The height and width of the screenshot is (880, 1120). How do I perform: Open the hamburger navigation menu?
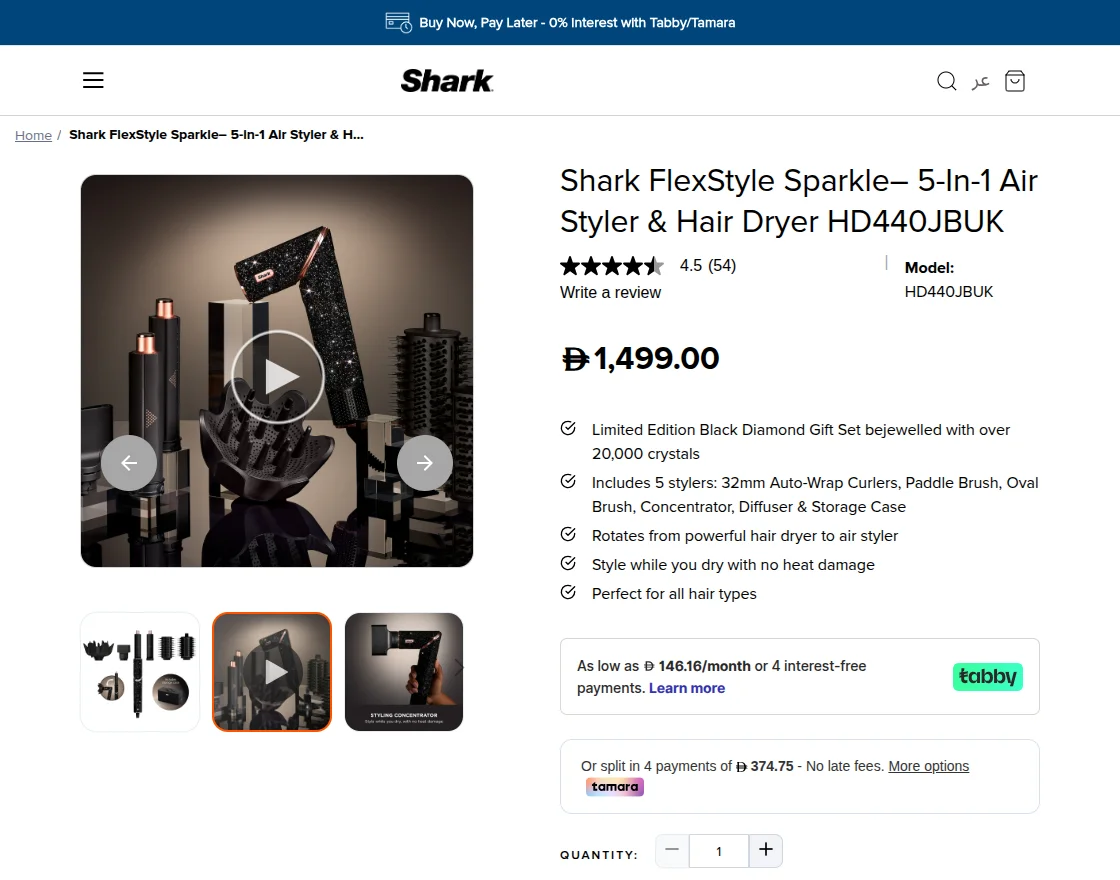click(x=93, y=80)
